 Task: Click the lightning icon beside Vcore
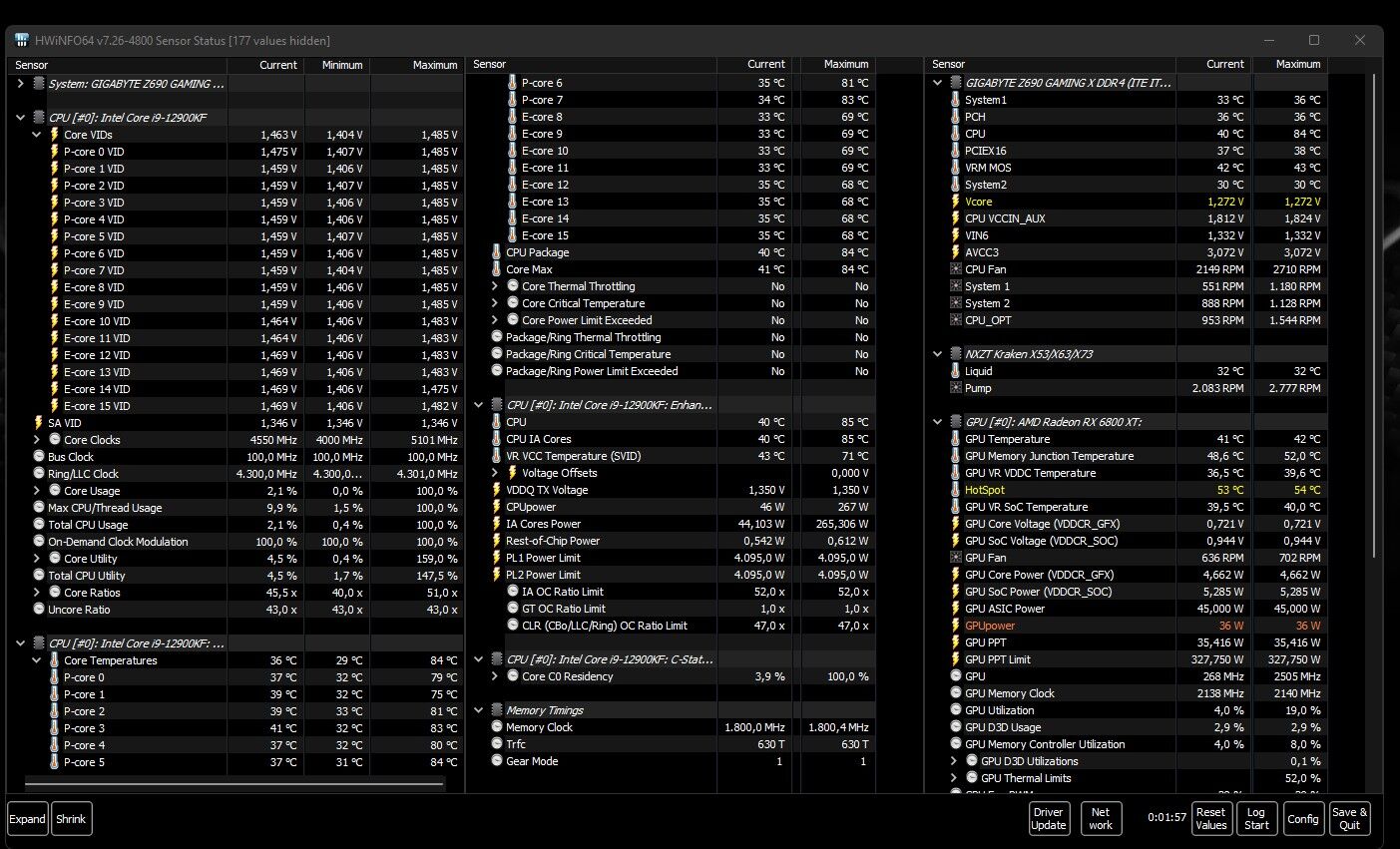tap(956, 202)
